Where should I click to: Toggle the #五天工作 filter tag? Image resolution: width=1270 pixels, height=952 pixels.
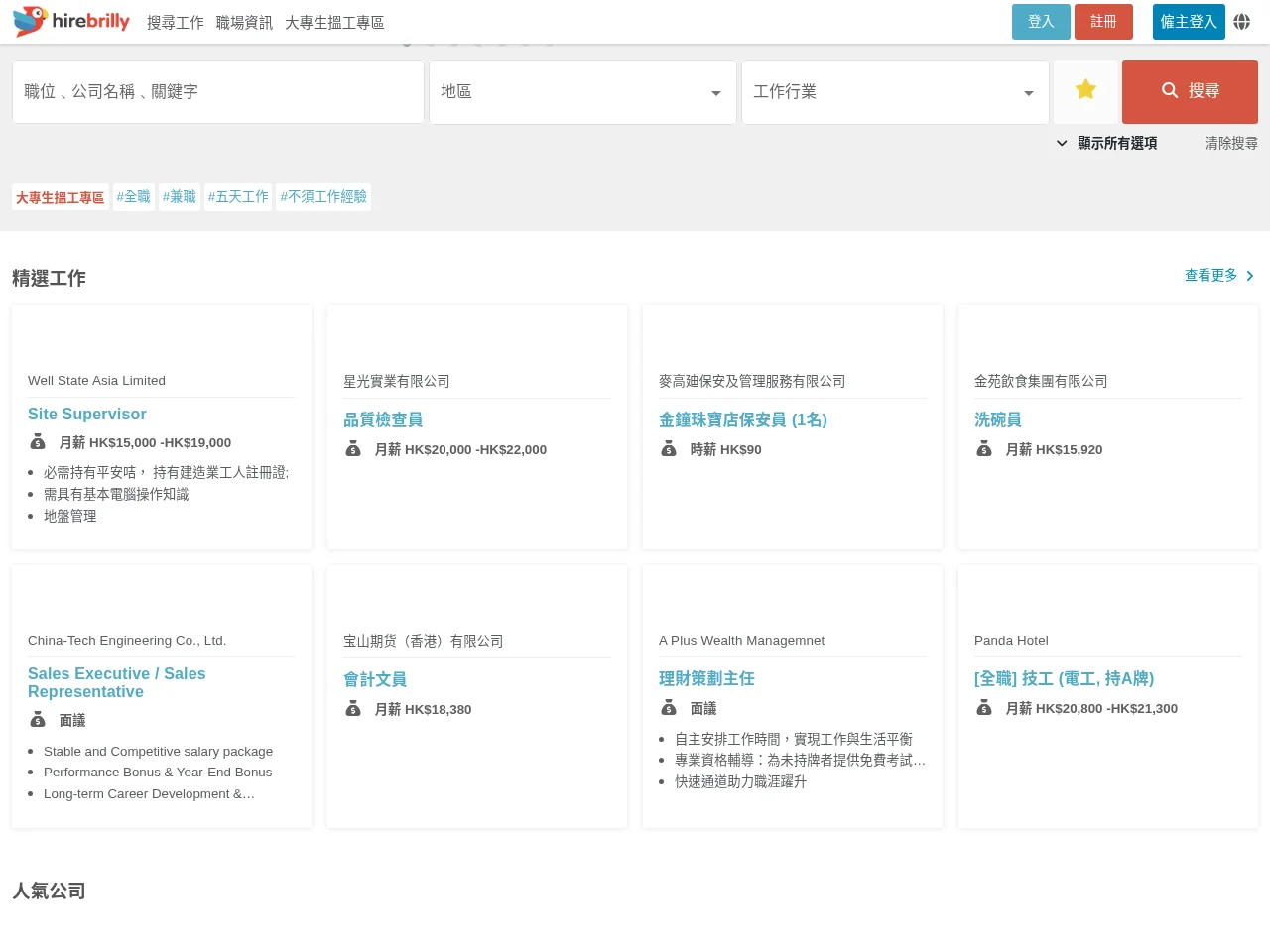(x=238, y=197)
